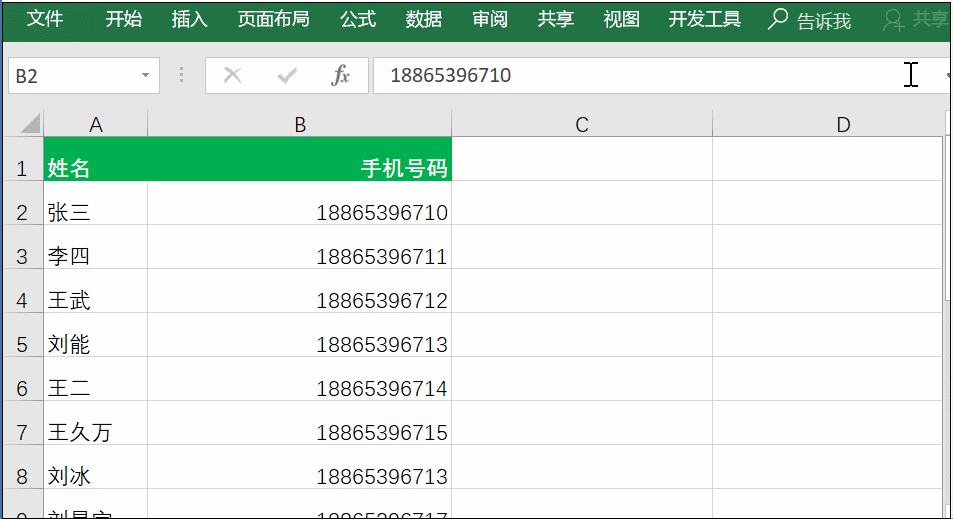The image size is (953, 519).
Task: Click the 共享 ribbon tab after 审阅
Action: (x=556, y=19)
